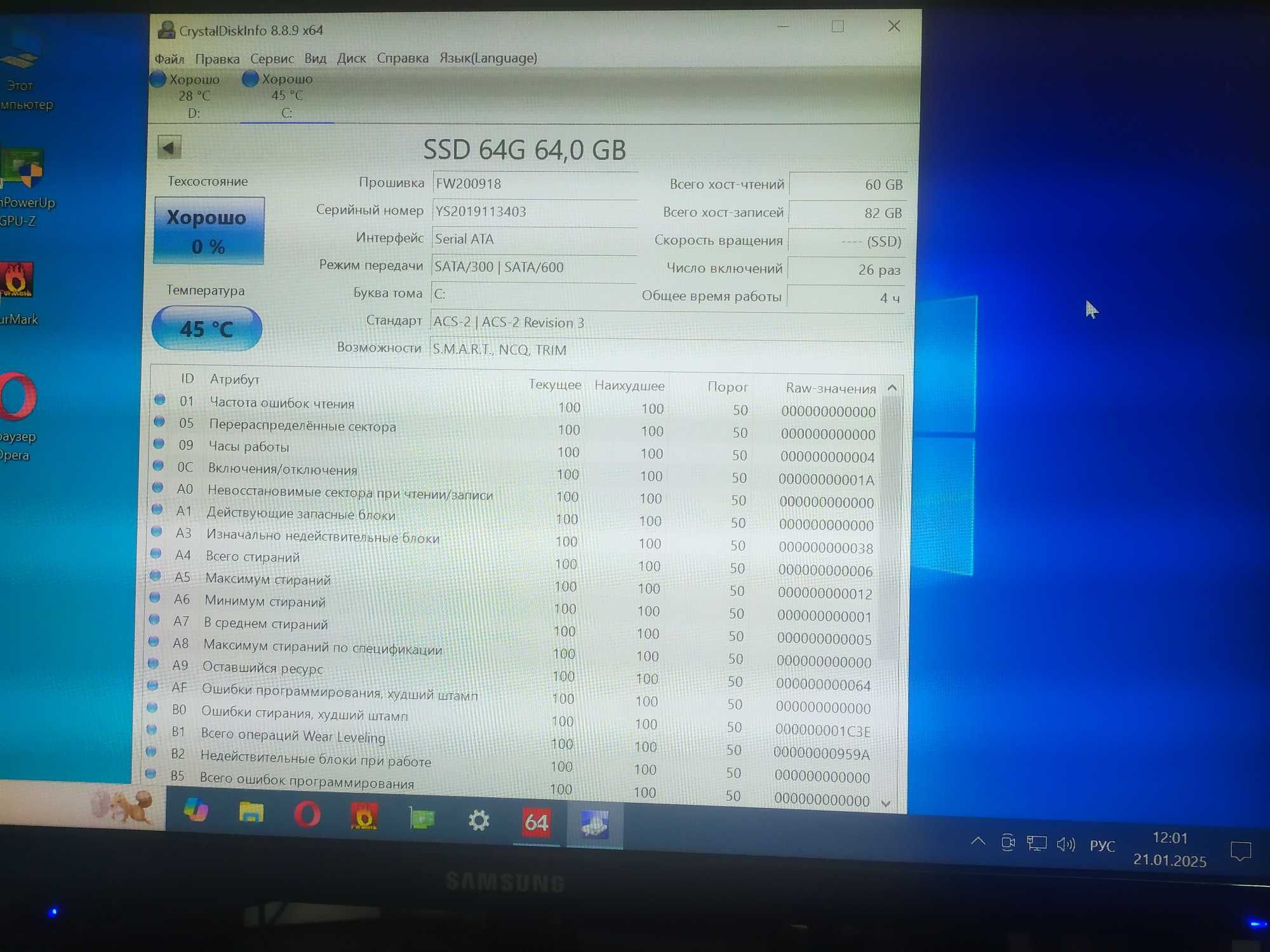Open the Справка menu
This screenshot has height=952, width=1270.
(x=403, y=58)
